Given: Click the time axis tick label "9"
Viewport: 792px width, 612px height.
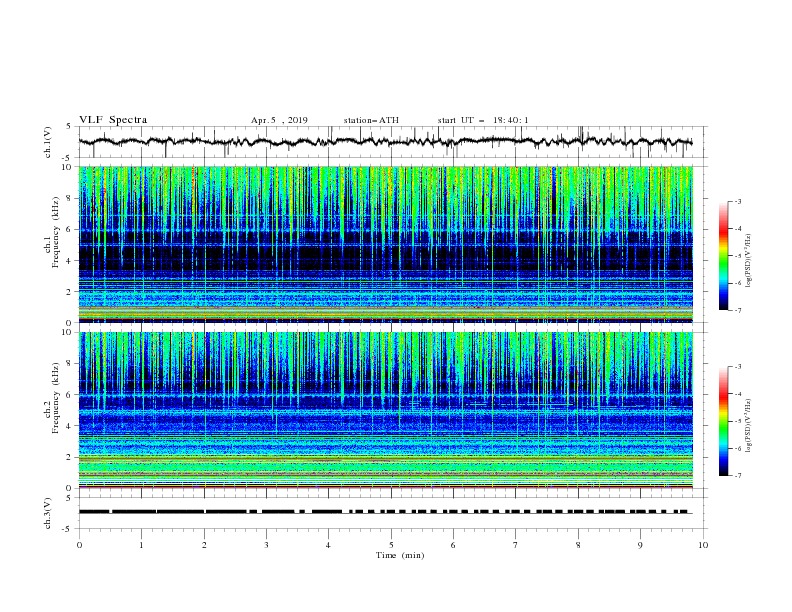Looking at the screenshot, I should coord(640,545).
